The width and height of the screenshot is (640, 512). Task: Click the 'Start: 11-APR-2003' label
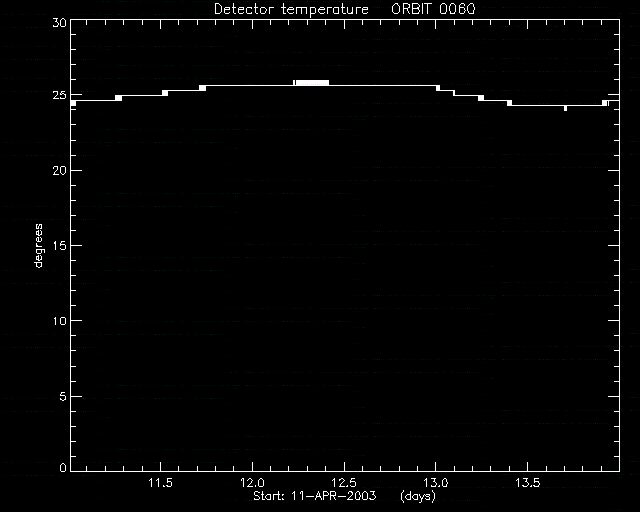coord(315,496)
